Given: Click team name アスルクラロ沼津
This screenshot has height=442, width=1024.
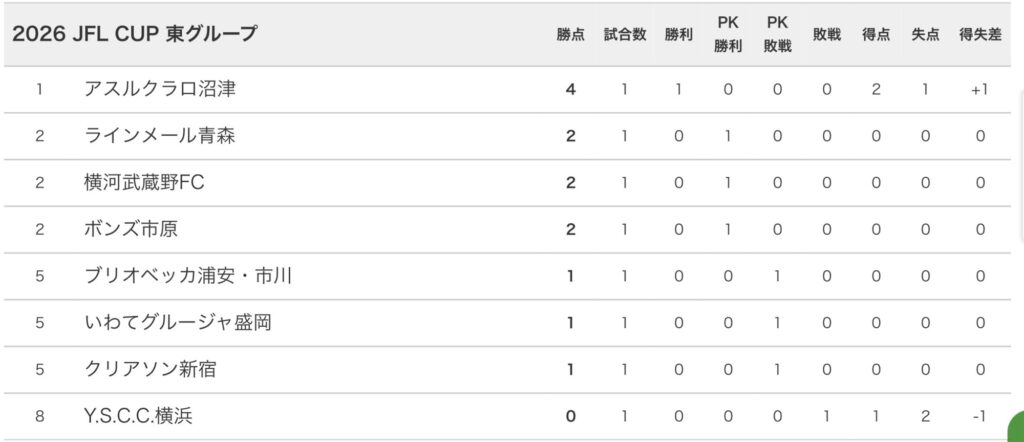Looking at the screenshot, I should click(160, 89).
